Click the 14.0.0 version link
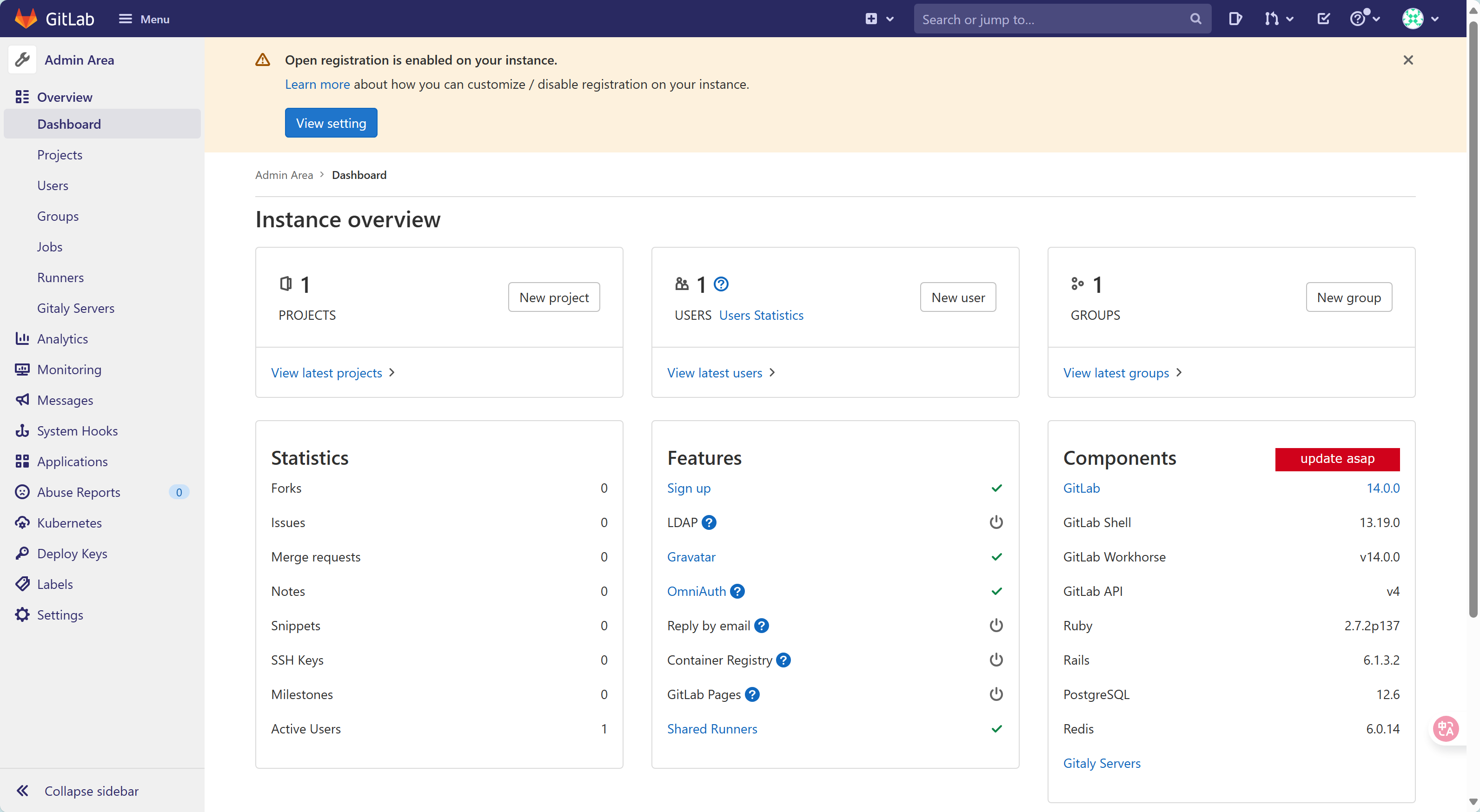The image size is (1480, 812). coord(1383,488)
